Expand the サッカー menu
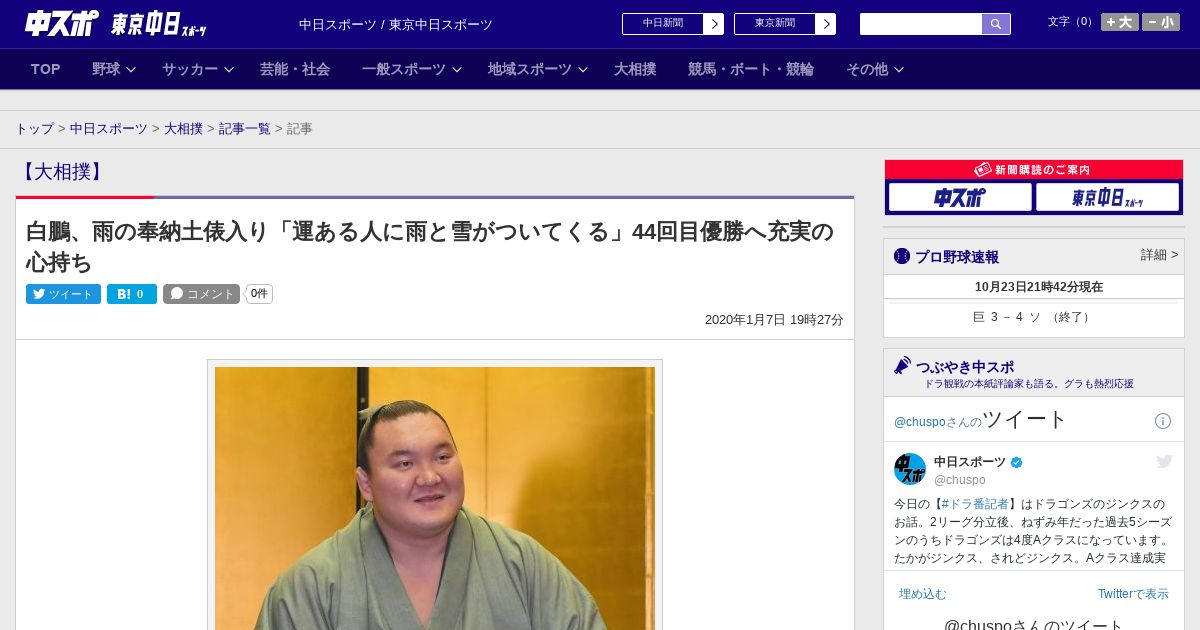1200x630 pixels. (x=198, y=69)
